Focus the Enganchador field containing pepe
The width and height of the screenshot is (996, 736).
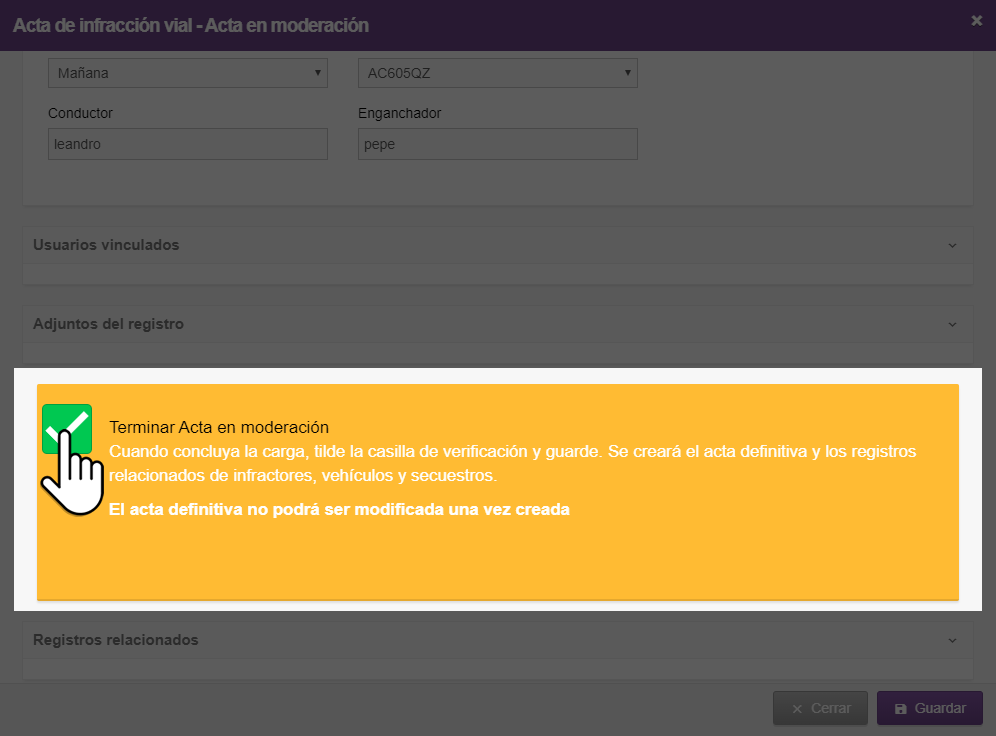point(498,144)
